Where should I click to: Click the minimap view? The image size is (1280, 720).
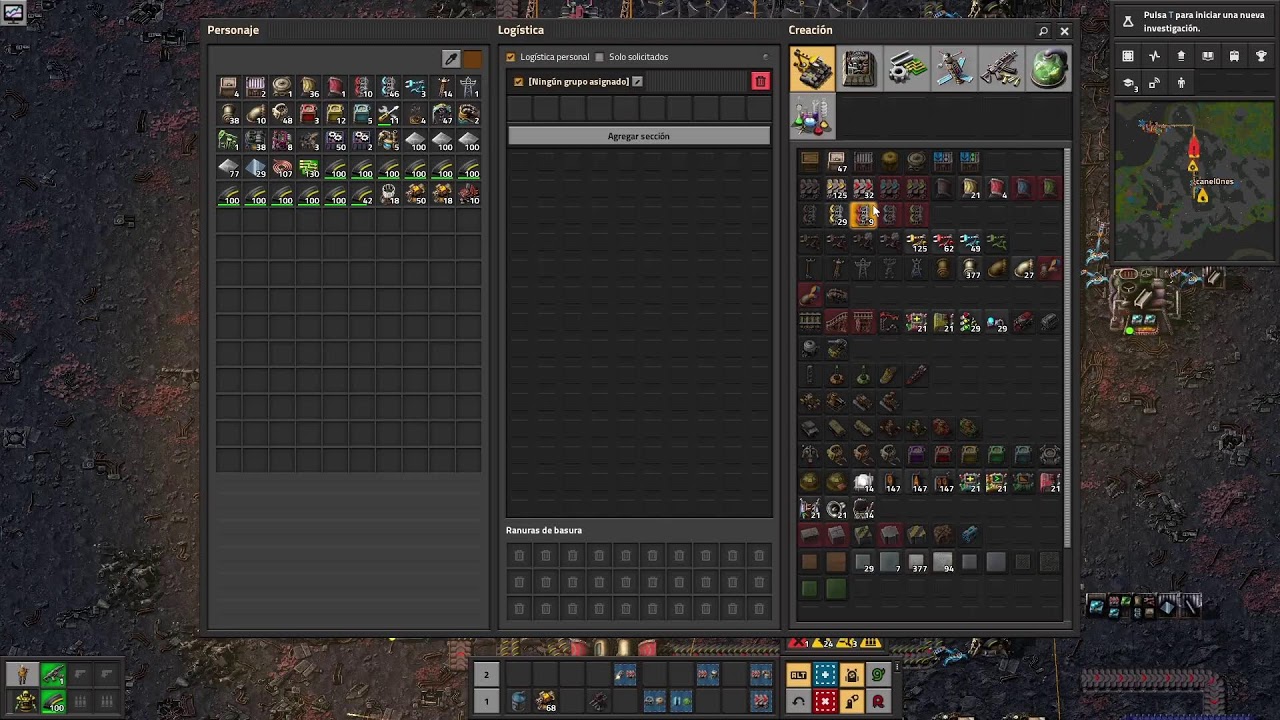pos(1194,181)
